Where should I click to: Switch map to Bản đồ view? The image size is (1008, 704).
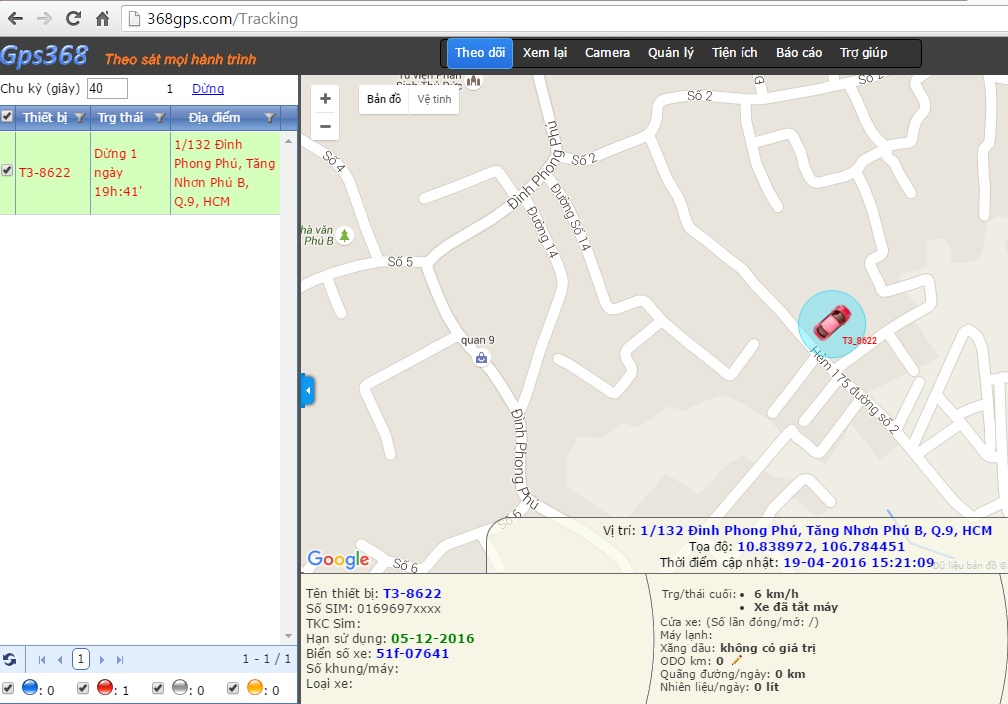(x=384, y=99)
